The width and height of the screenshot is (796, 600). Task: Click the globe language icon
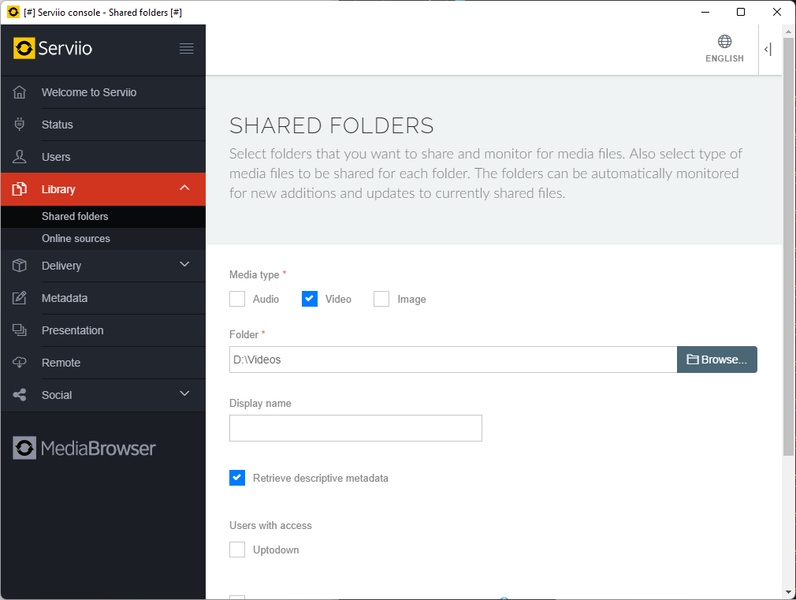pos(724,42)
